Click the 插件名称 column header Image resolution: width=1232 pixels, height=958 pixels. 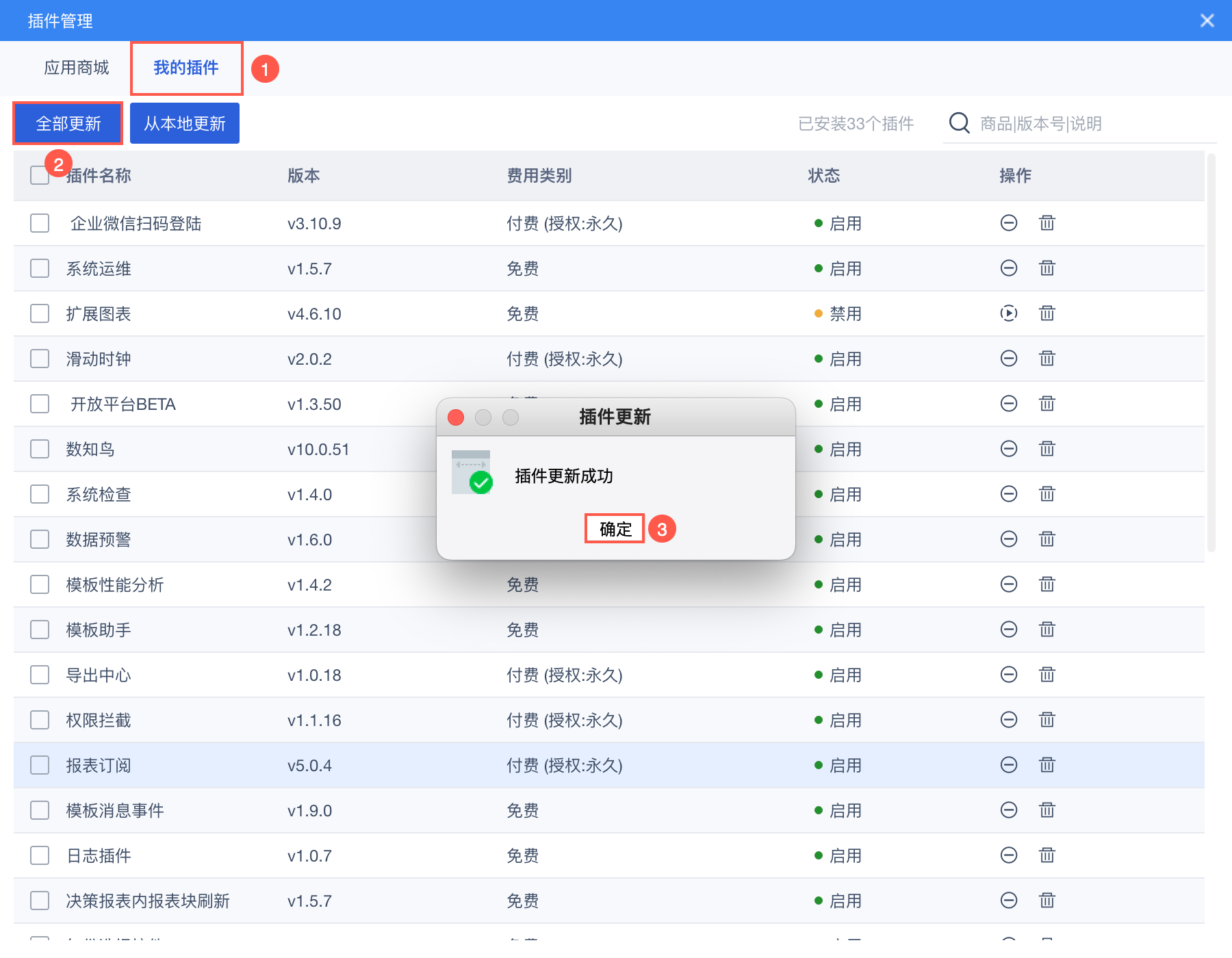click(x=99, y=176)
